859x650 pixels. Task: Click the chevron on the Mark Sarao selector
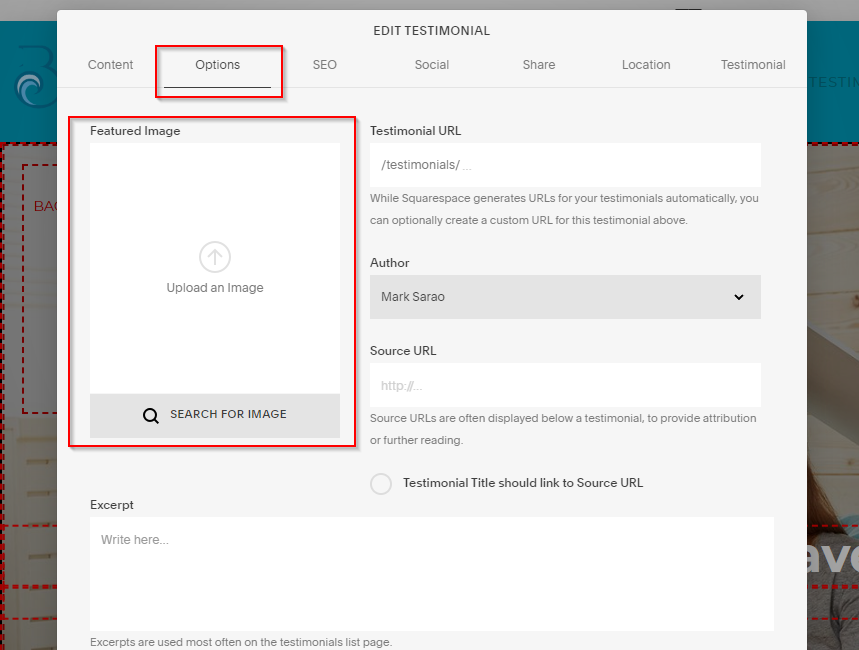click(x=739, y=297)
